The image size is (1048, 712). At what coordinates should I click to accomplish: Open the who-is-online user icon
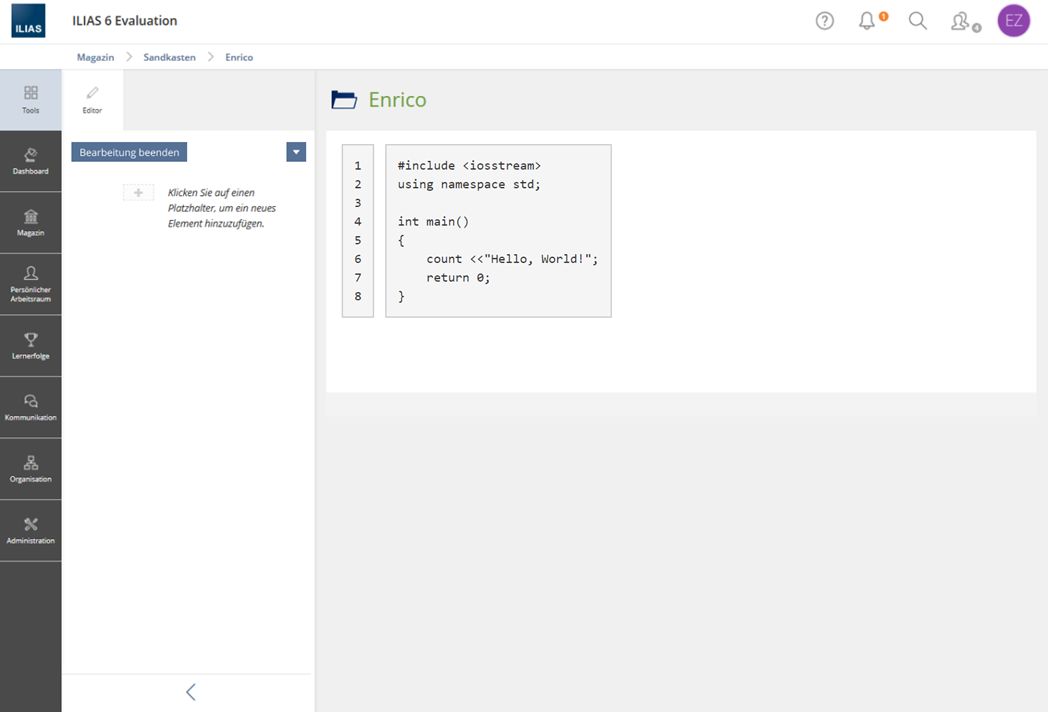pyautogui.click(x=962, y=21)
